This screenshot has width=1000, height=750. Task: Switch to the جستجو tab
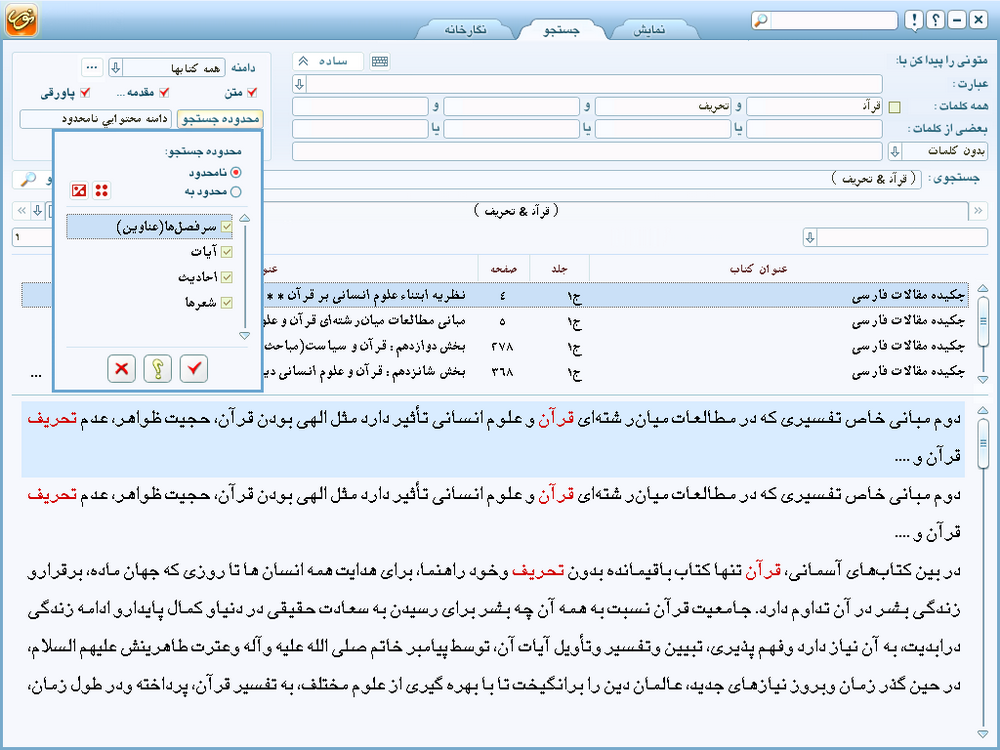[x=561, y=30]
